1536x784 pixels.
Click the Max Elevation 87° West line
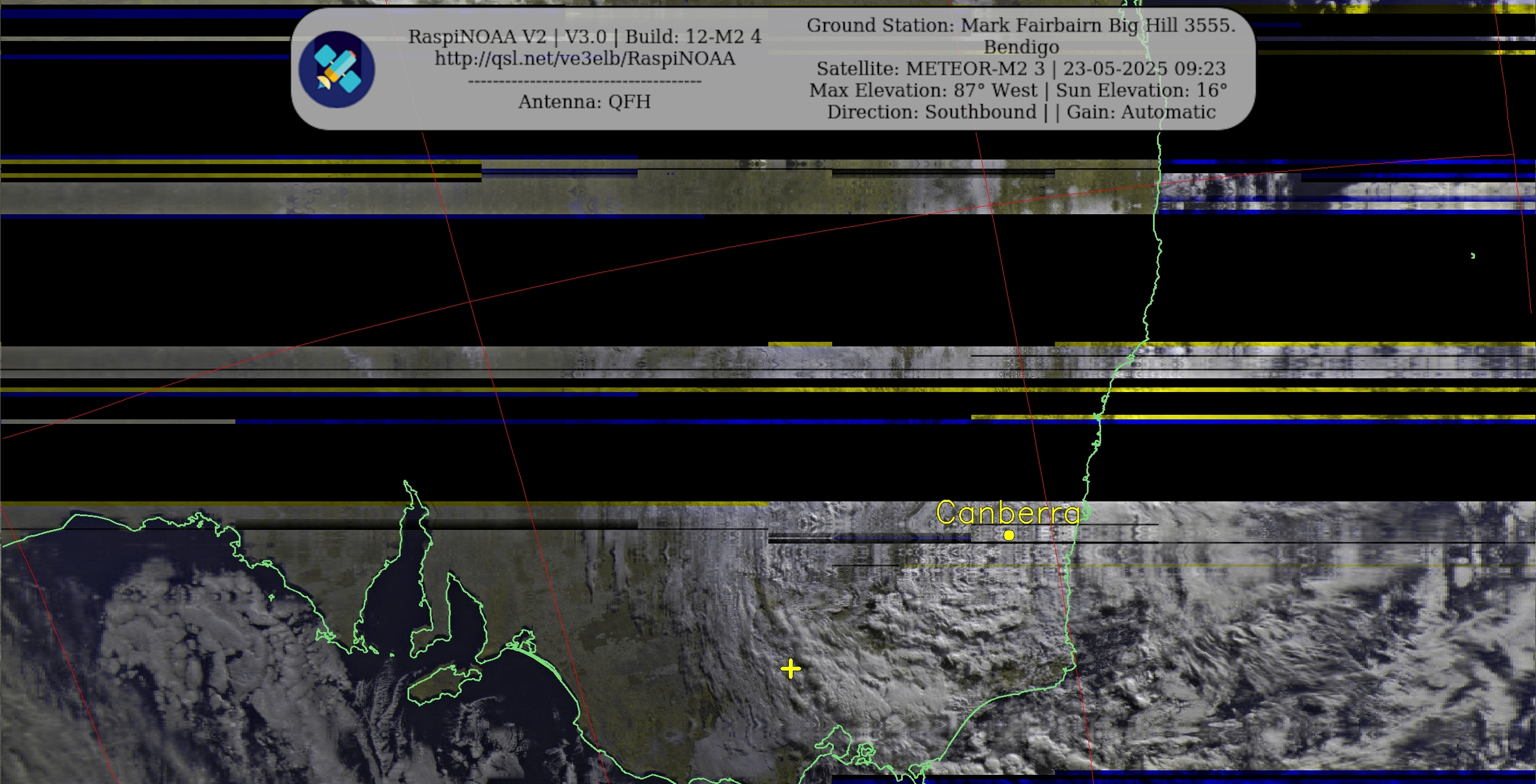coord(1018,90)
